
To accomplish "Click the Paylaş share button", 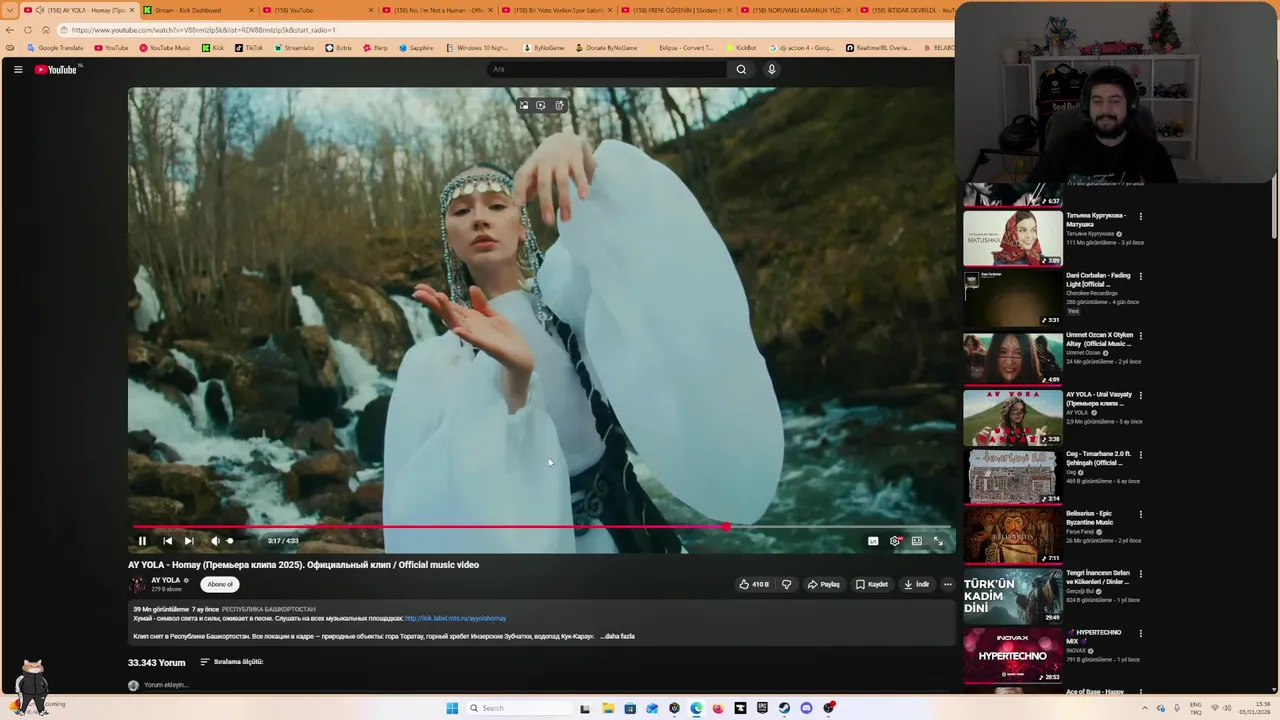I will [824, 584].
